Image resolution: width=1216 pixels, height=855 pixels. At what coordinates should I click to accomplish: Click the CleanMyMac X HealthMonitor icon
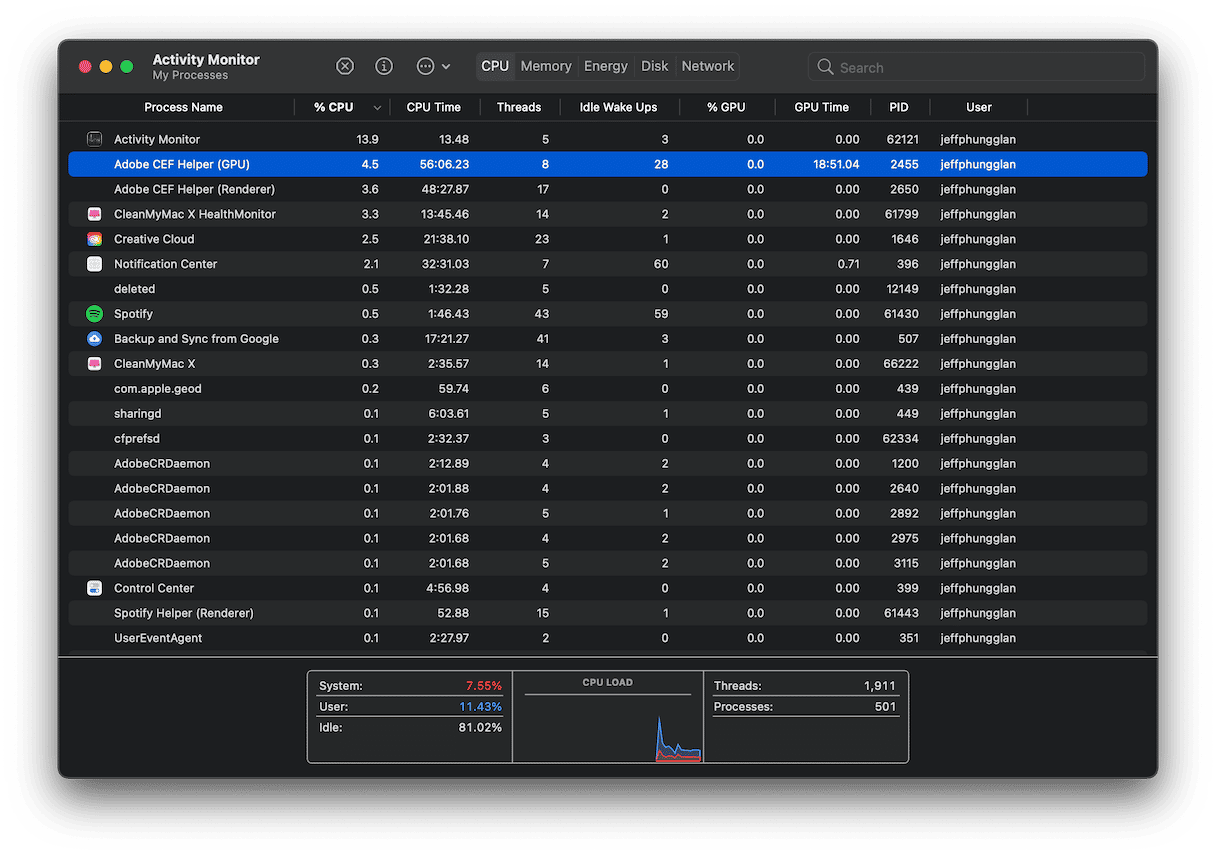(94, 214)
